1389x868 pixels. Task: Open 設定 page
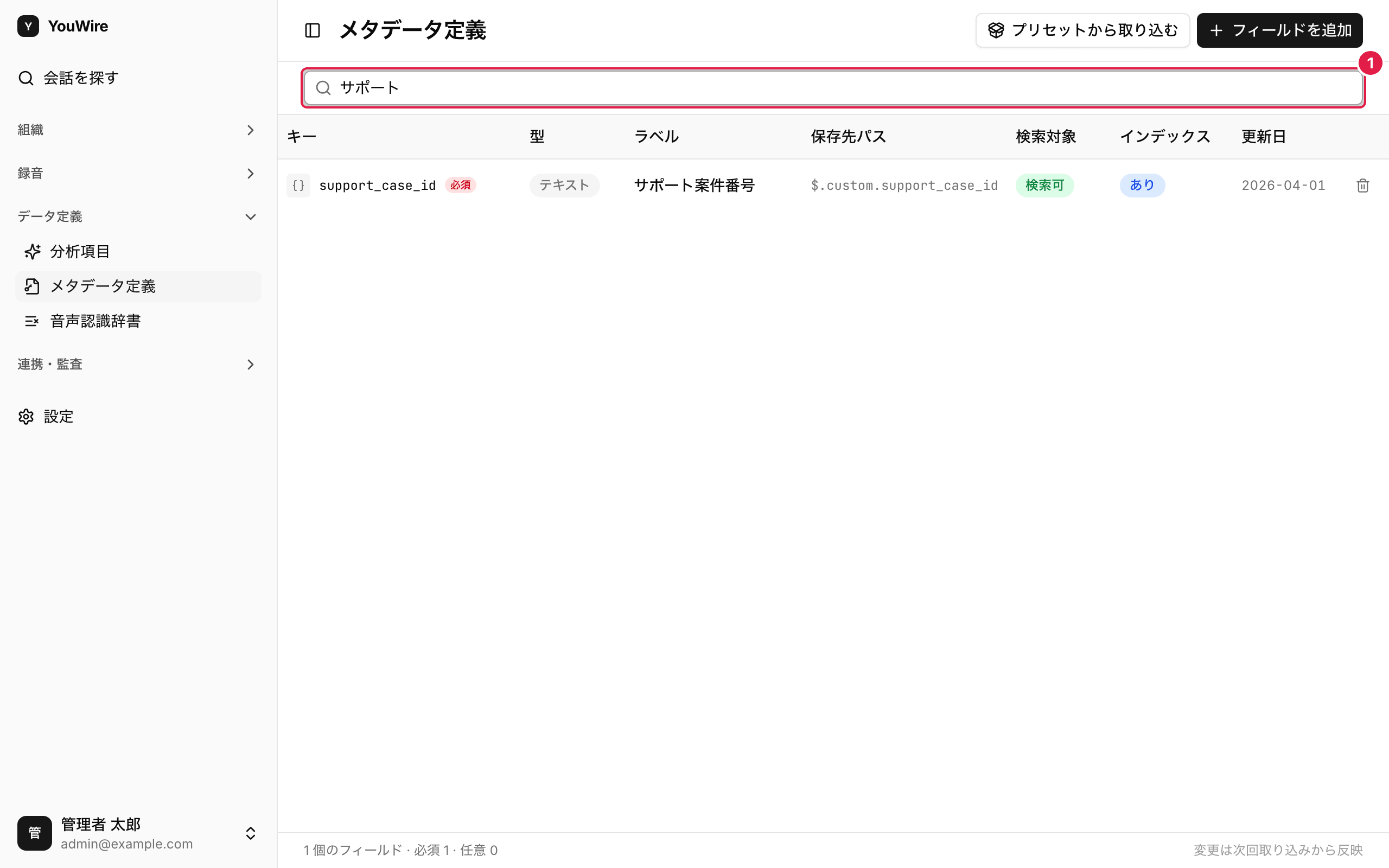[138, 417]
